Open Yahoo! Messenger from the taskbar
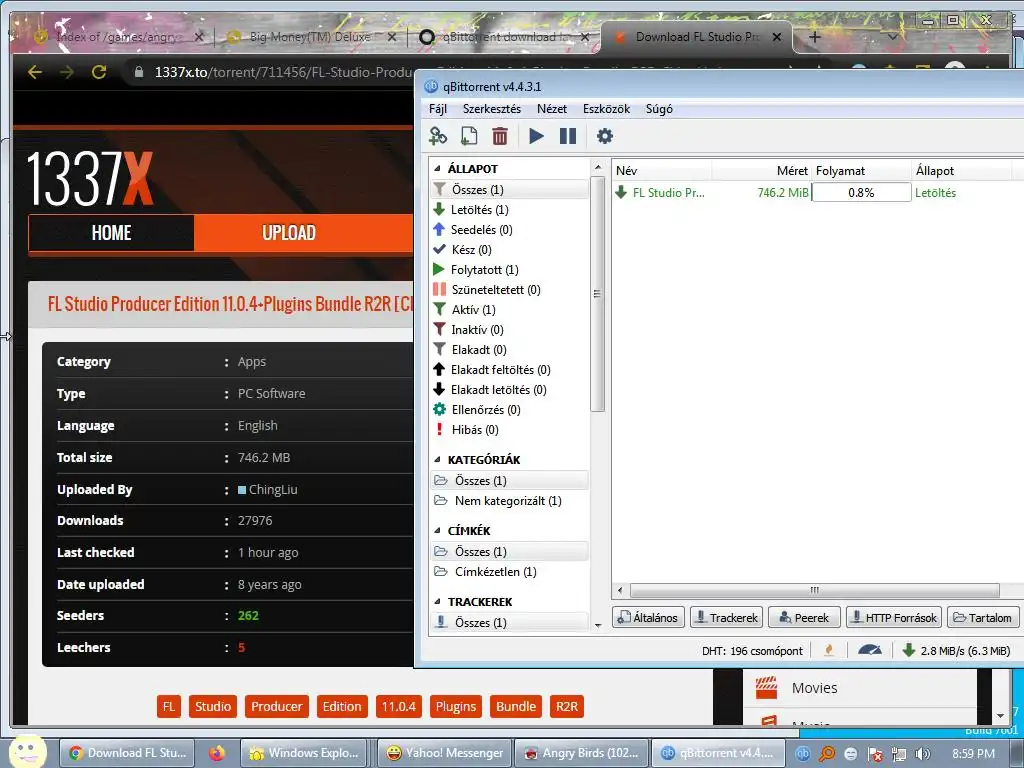Screen dimensions: 1024x768 point(445,753)
